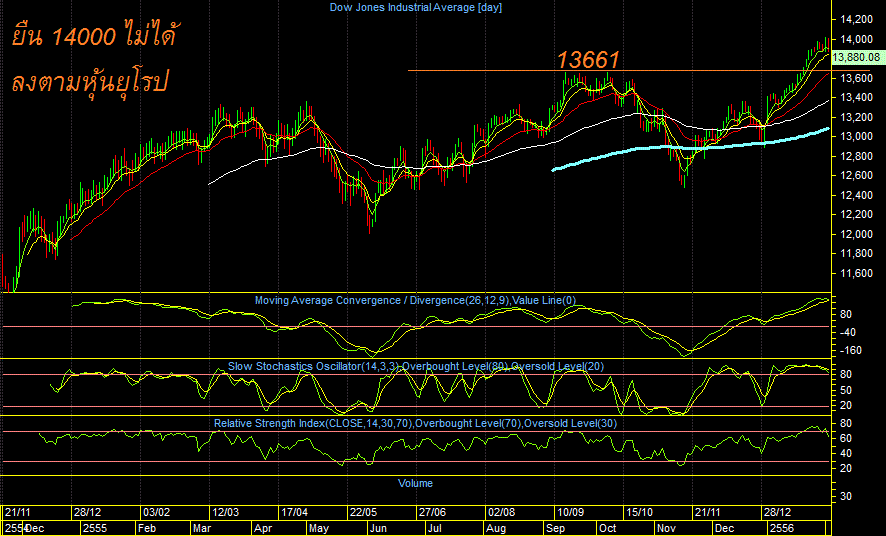
Task: Click the 15/10 date label
Action: (640, 512)
